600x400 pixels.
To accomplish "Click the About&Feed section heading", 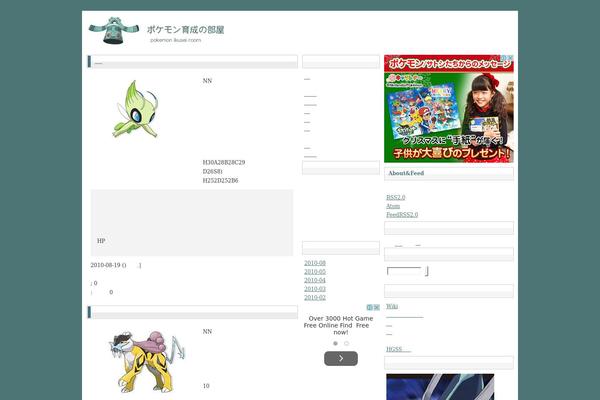I will tap(406, 173).
